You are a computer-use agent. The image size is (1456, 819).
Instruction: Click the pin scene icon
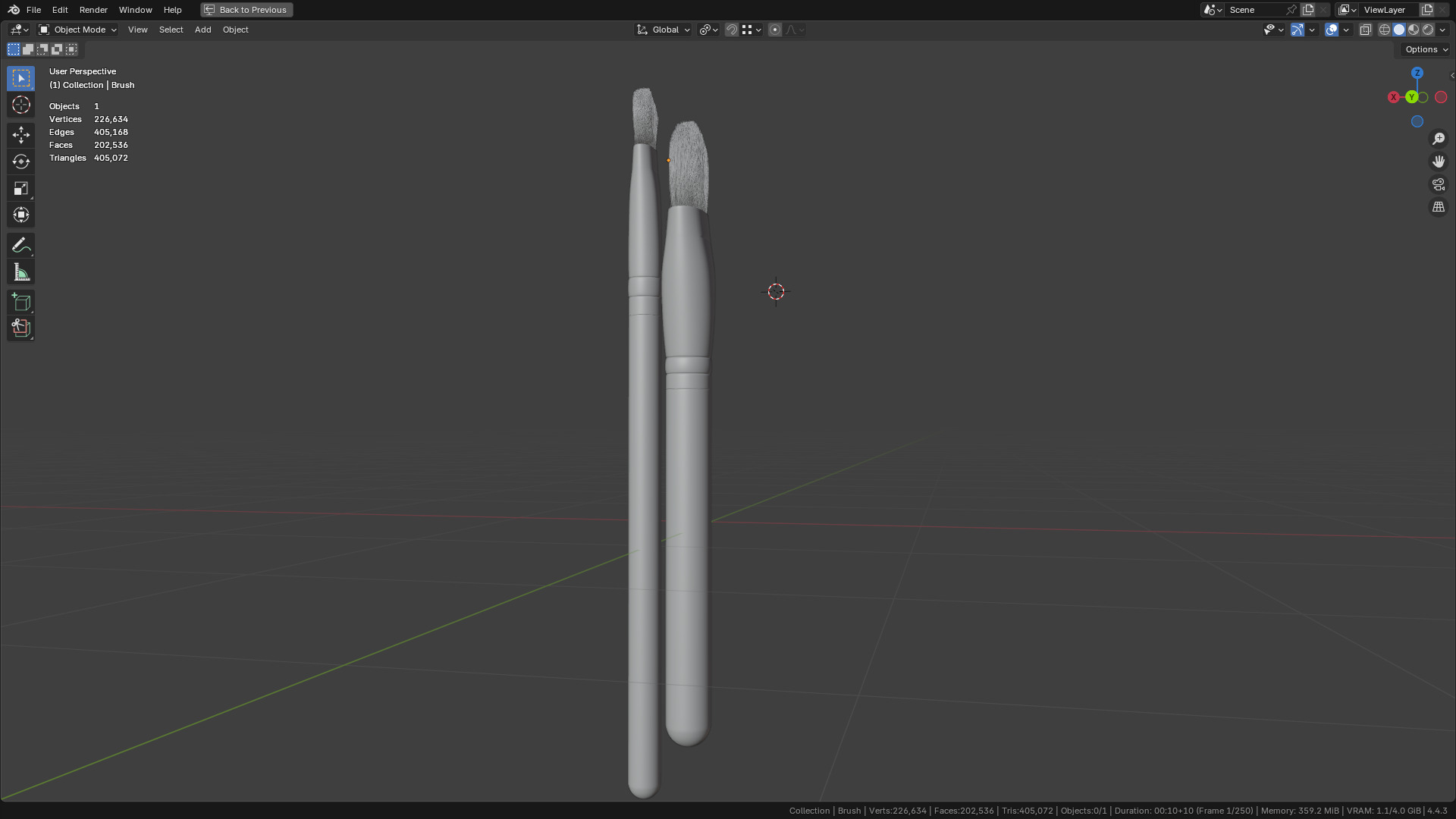pyautogui.click(x=1291, y=10)
